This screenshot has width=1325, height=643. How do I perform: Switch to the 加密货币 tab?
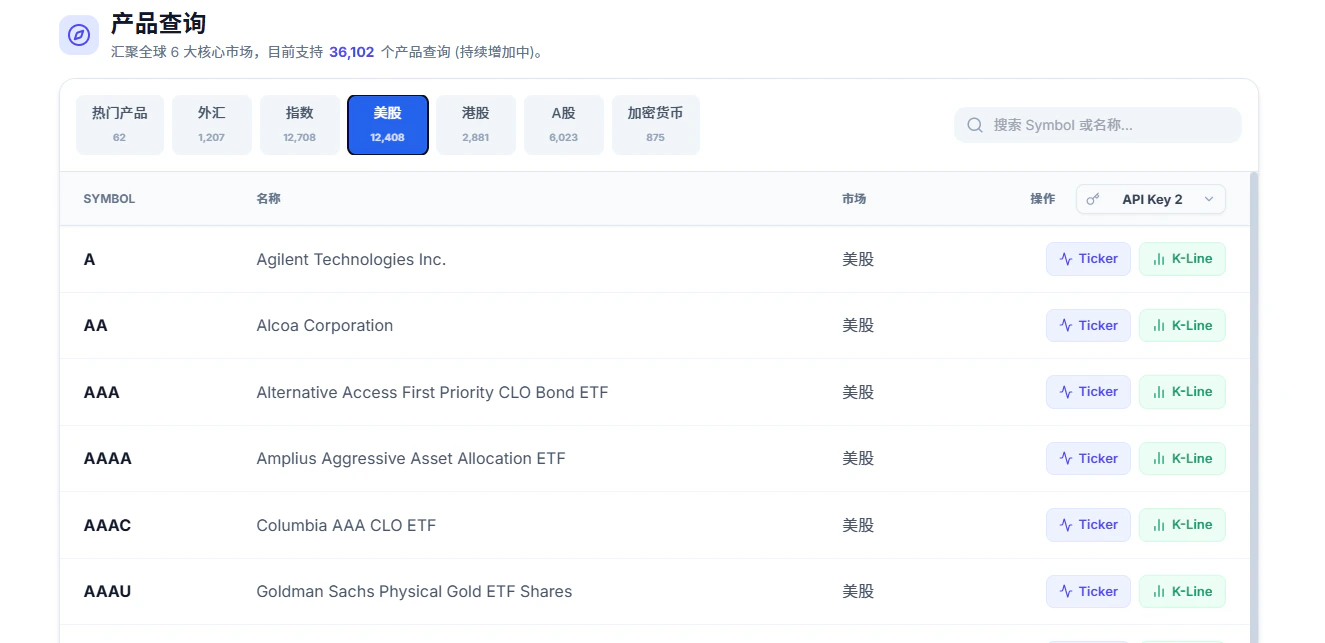coord(656,125)
